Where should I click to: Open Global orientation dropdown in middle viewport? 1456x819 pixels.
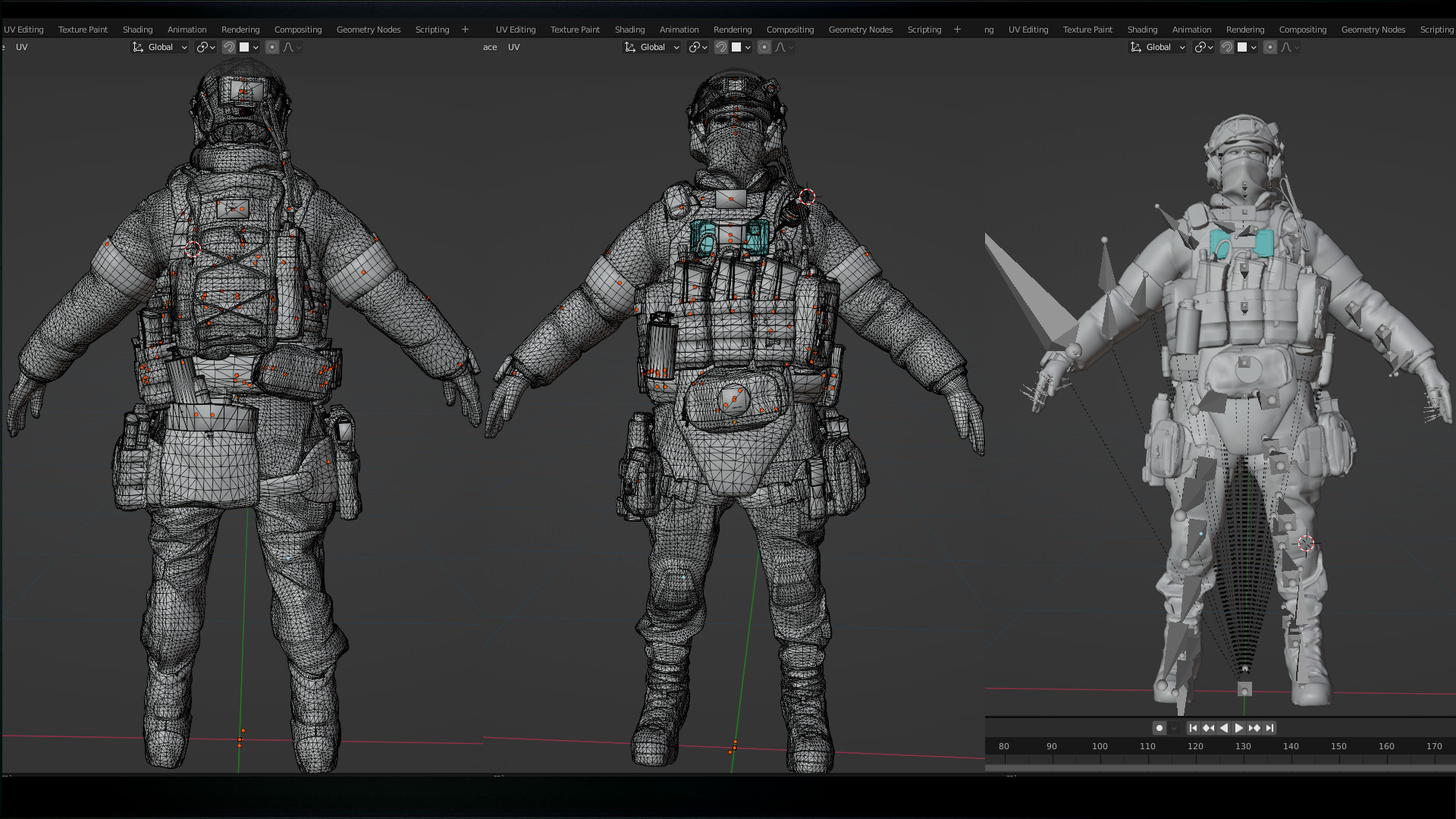click(652, 47)
